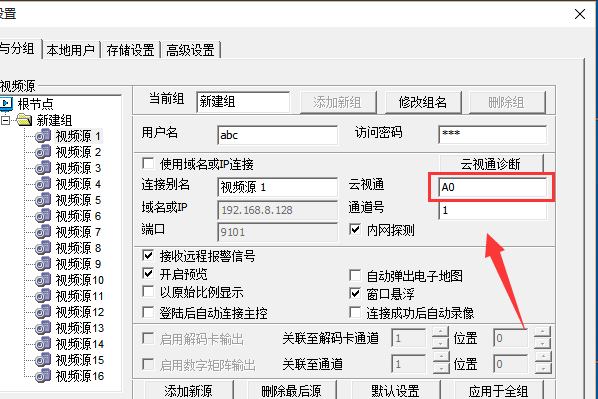Click camera icon of 视频源11
The height and width of the screenshot is (399, 598).
(43, 296)
